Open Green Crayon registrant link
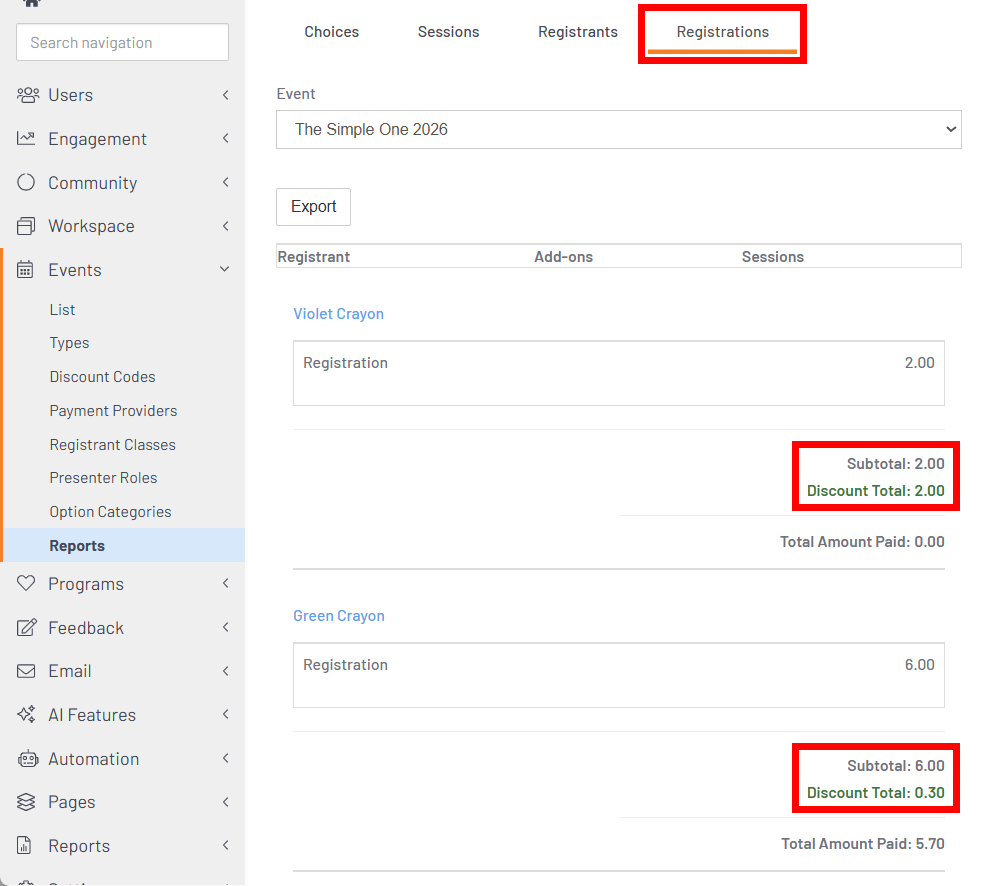The image size is (981, 886). point(338,616)
